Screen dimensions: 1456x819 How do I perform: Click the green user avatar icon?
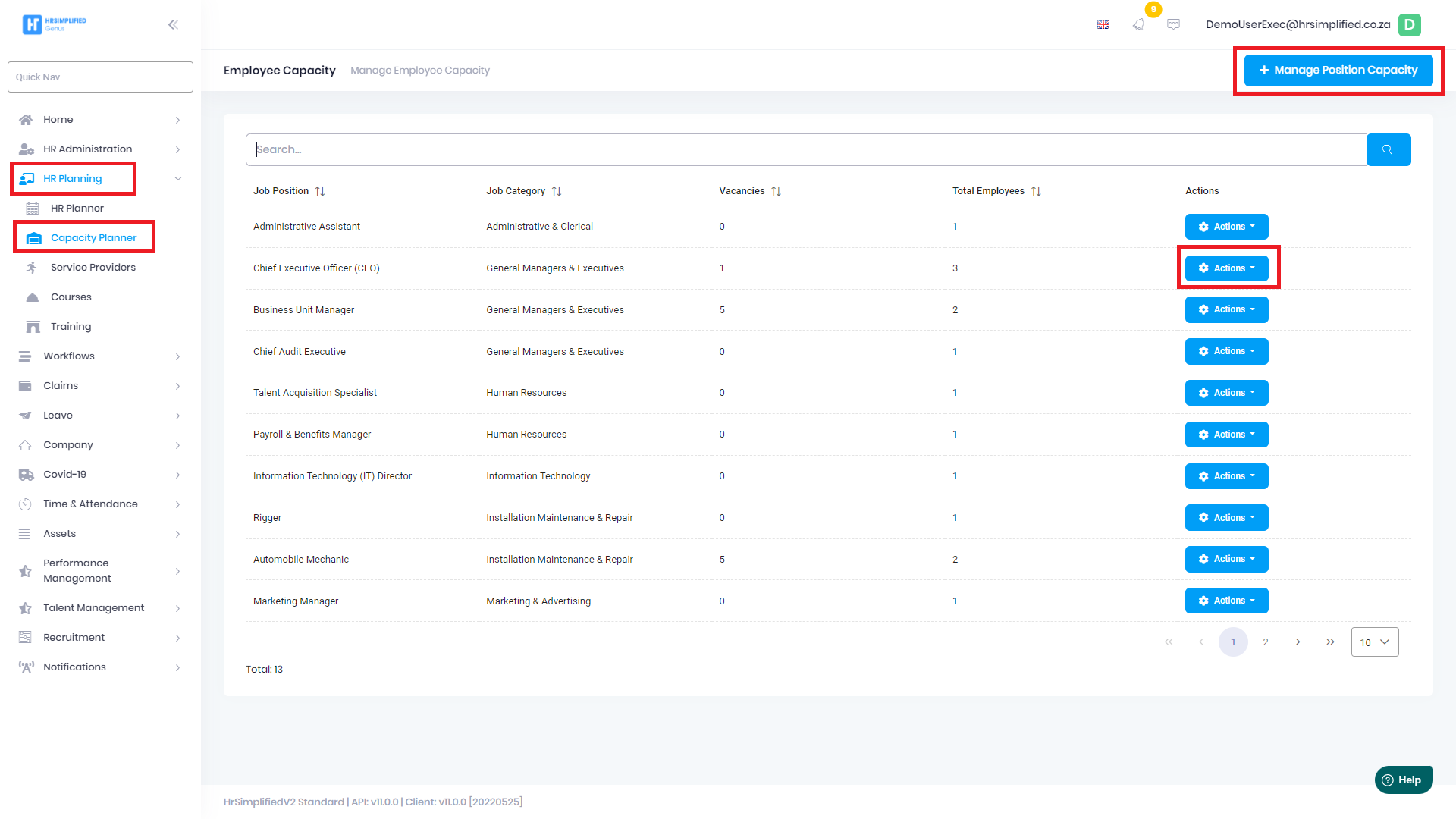click(x=1409, y=24)
